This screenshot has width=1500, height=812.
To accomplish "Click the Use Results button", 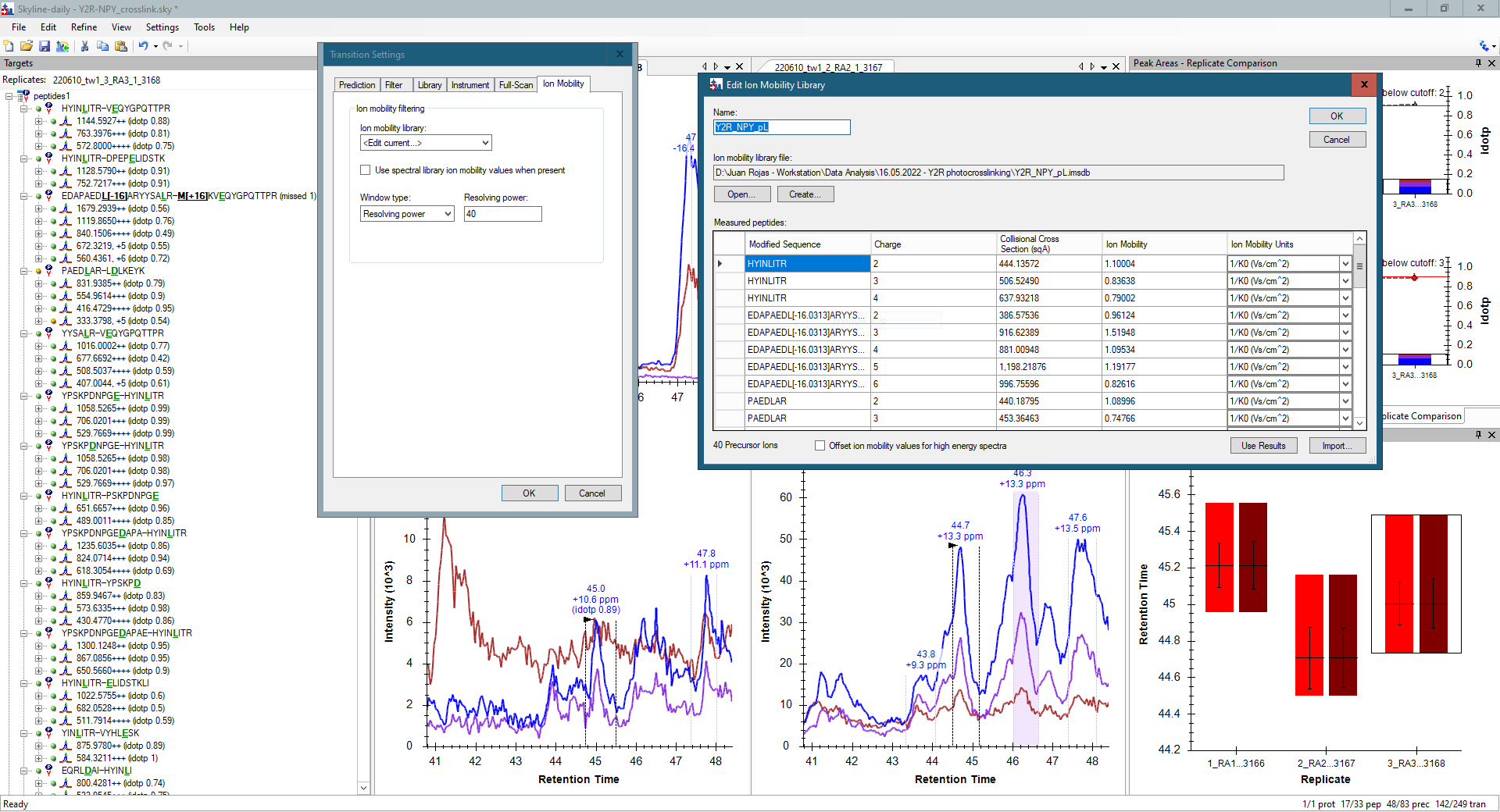I will click(x=1262, y=446).
